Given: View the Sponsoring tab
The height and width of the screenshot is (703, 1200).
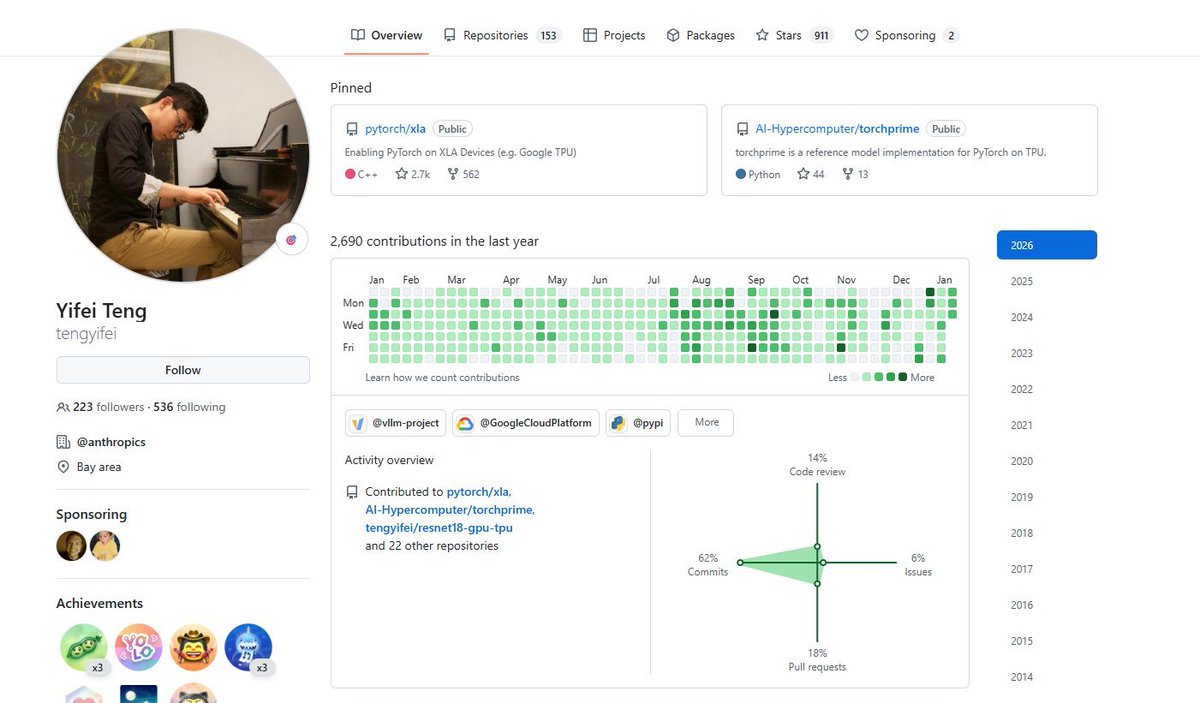Looking at the screenshot, I should (906, 35).
